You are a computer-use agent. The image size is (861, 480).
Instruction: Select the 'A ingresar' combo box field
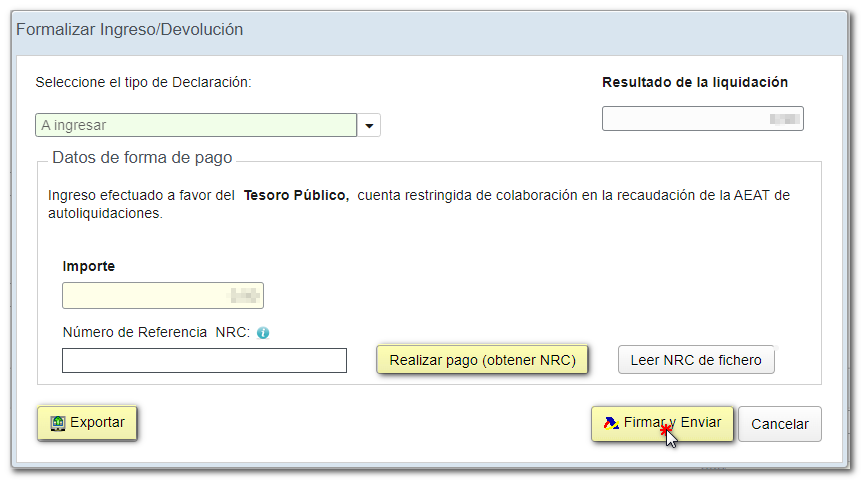(196, 125)
